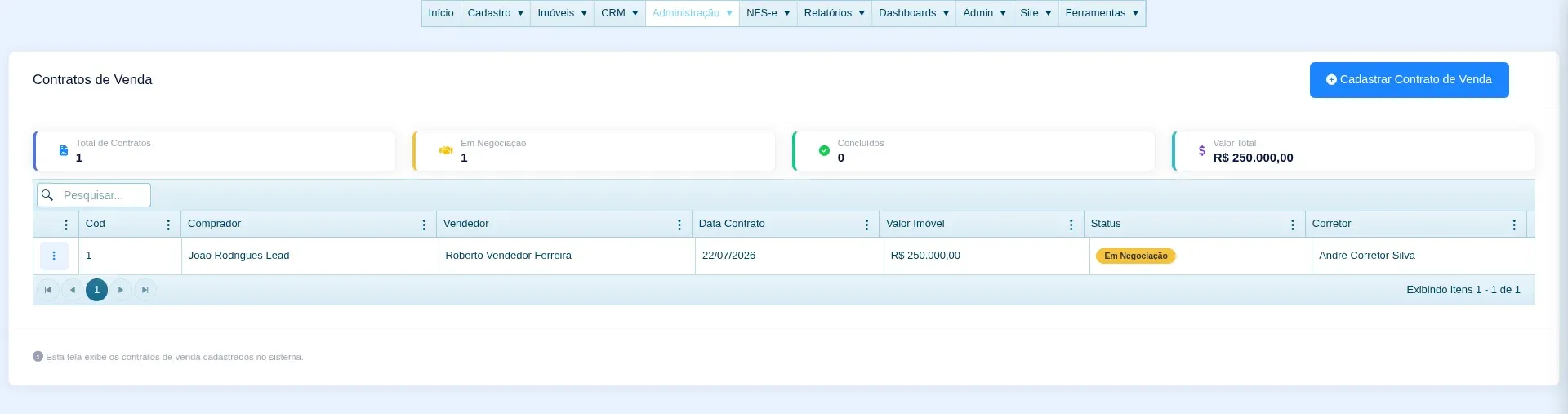Select page 1 in the pager
Viewport: 1568px width, 414px height.
click(96, 290)
